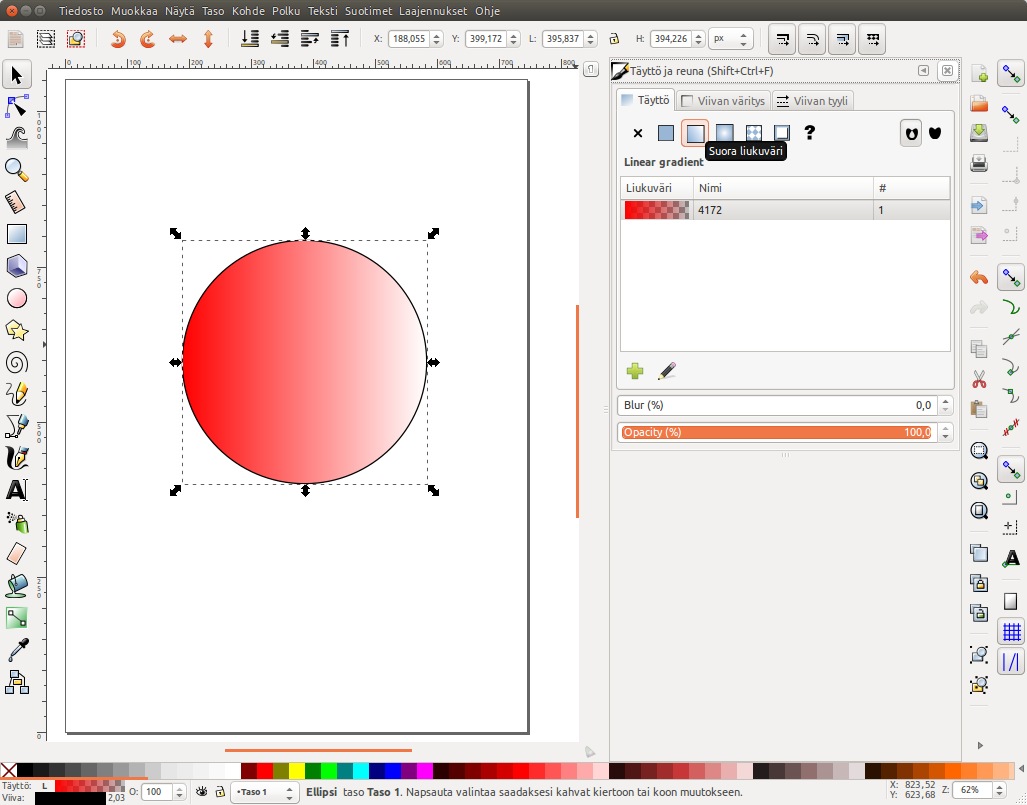Toggle visibility of current layer (eye)

coord(201,791)
